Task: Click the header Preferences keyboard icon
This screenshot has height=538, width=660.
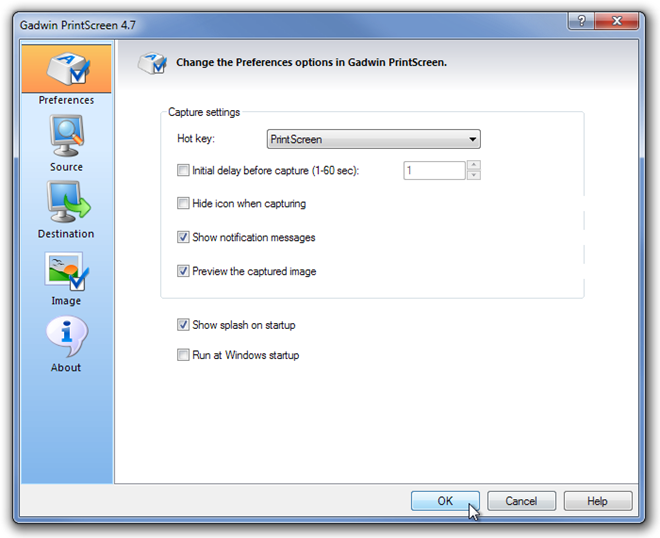Action: tap(152, 63)
